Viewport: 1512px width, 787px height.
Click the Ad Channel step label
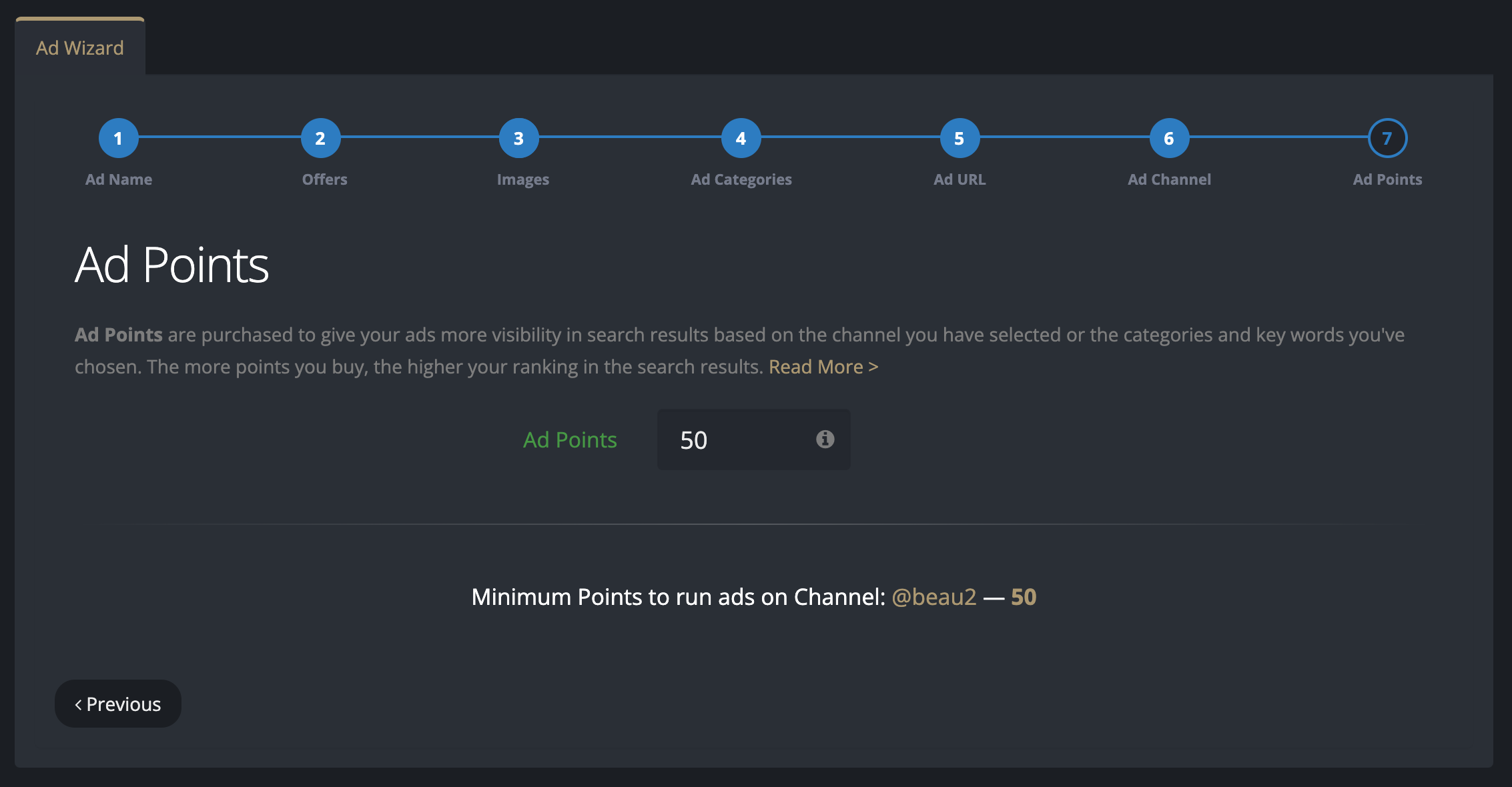pyautogui.click(x=1169, y=179)
